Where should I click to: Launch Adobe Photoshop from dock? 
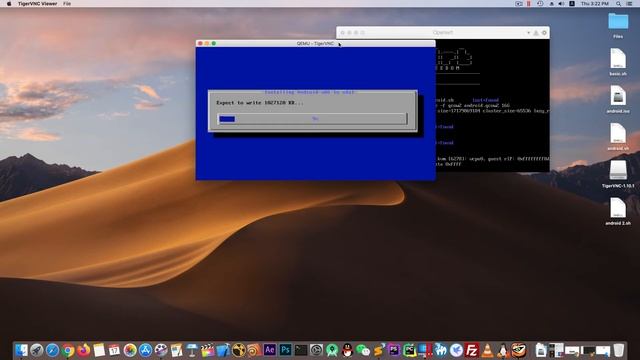(x=285, y=350)
